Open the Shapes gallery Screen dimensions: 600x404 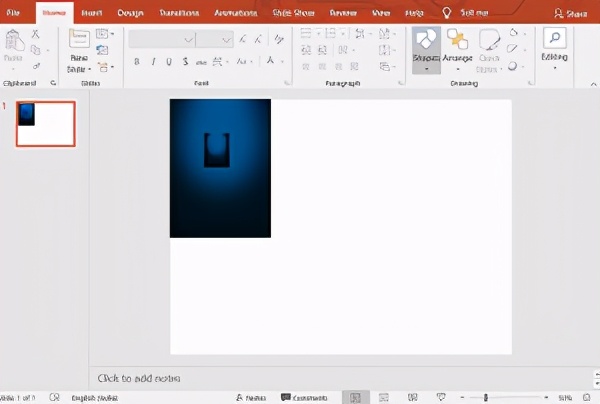[x=426, y=50]
